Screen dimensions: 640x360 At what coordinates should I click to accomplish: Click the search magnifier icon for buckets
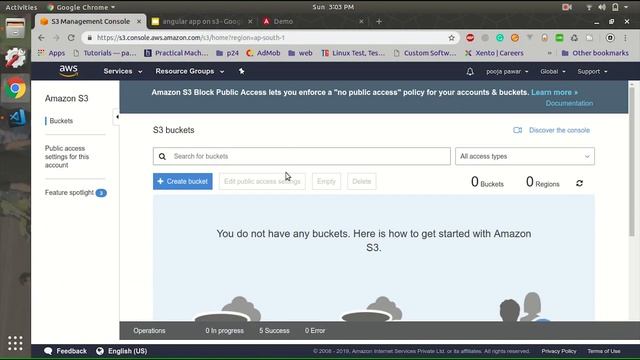162,156
